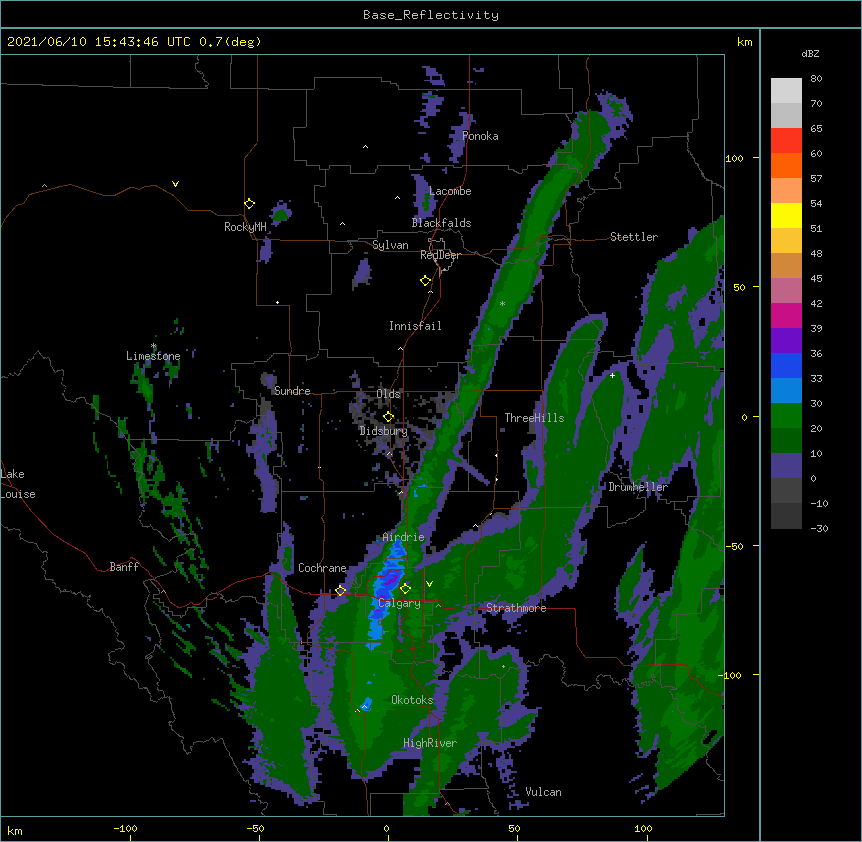Select the Ponoka city label
The height and width of the screenshot is (842, 862).
click(x=480, y=136)
